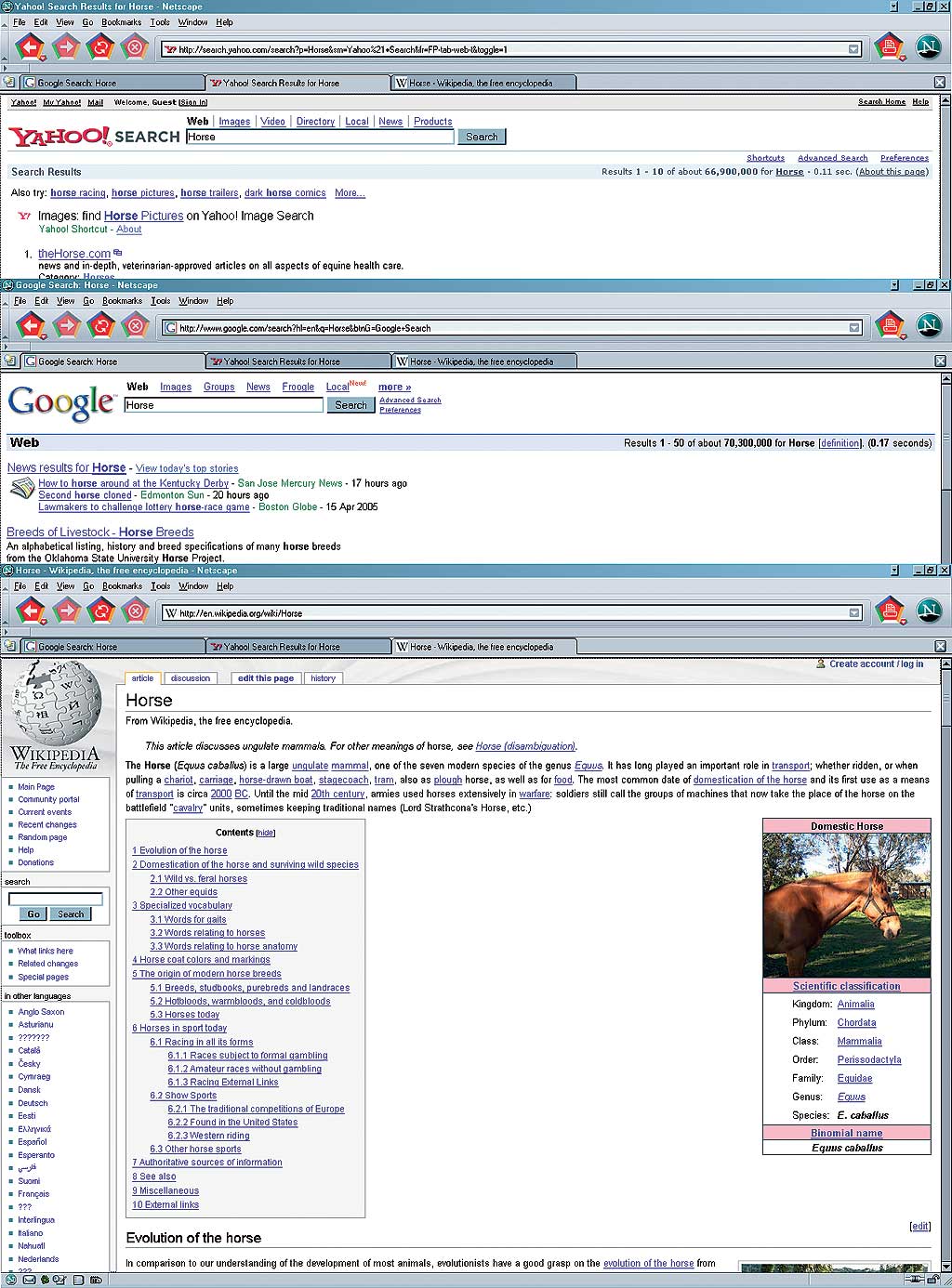The height and width of the screenshot is (1288, 952).
Task: Click newspaper icon beside Google news results
Action: coord(21,490)
